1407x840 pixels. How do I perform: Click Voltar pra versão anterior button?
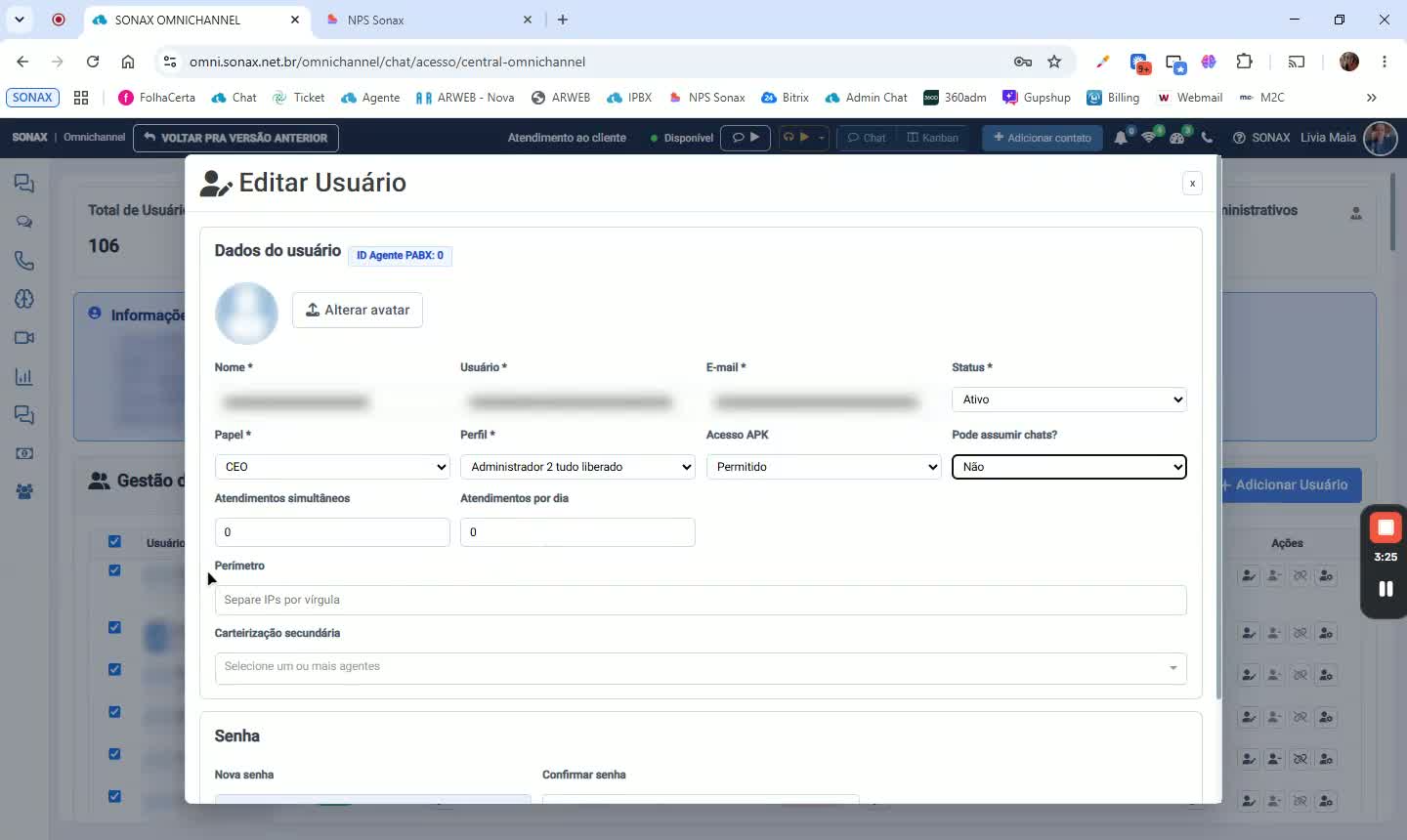coord(235,138)
